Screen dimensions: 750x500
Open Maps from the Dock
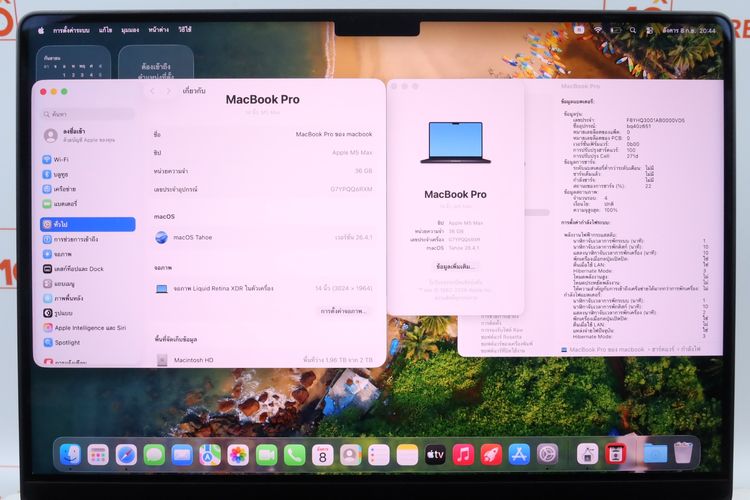tap(210, 455)
